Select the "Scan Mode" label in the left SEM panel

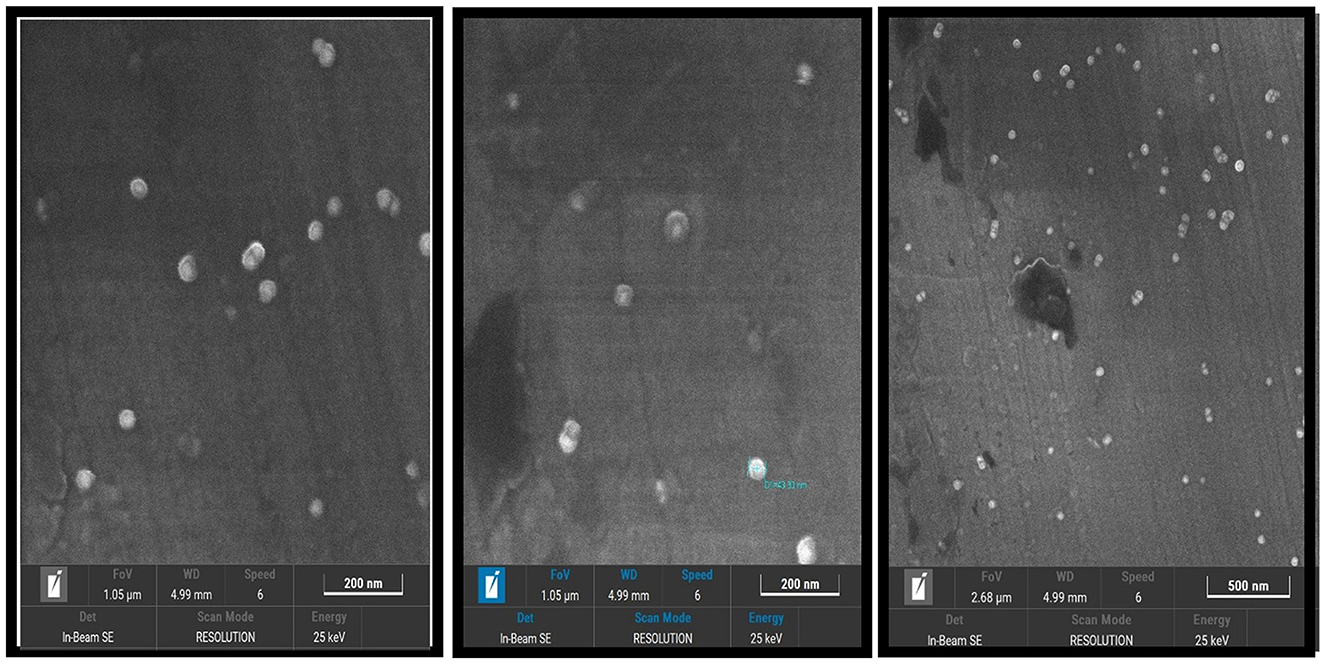[x=225, y=617]
